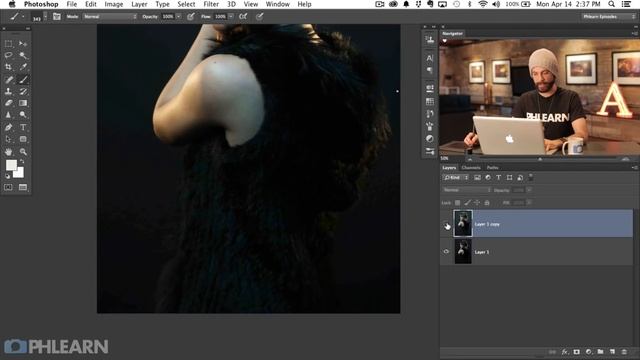Screen dimensions: 640x360
Task: Enable airbrush-style build-up
Action: [243, 17]
